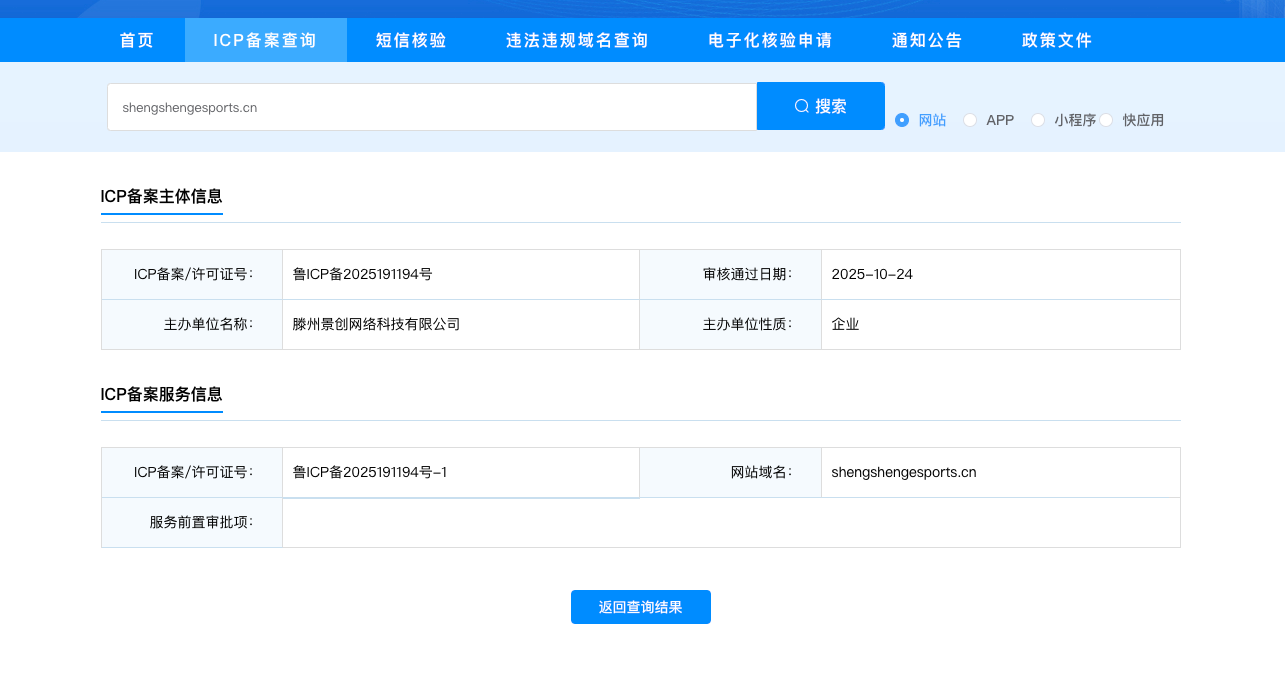Screen dimensions: 1285x677
Task: Click the 主办单位名称 label cell
Action: [192, 325]
